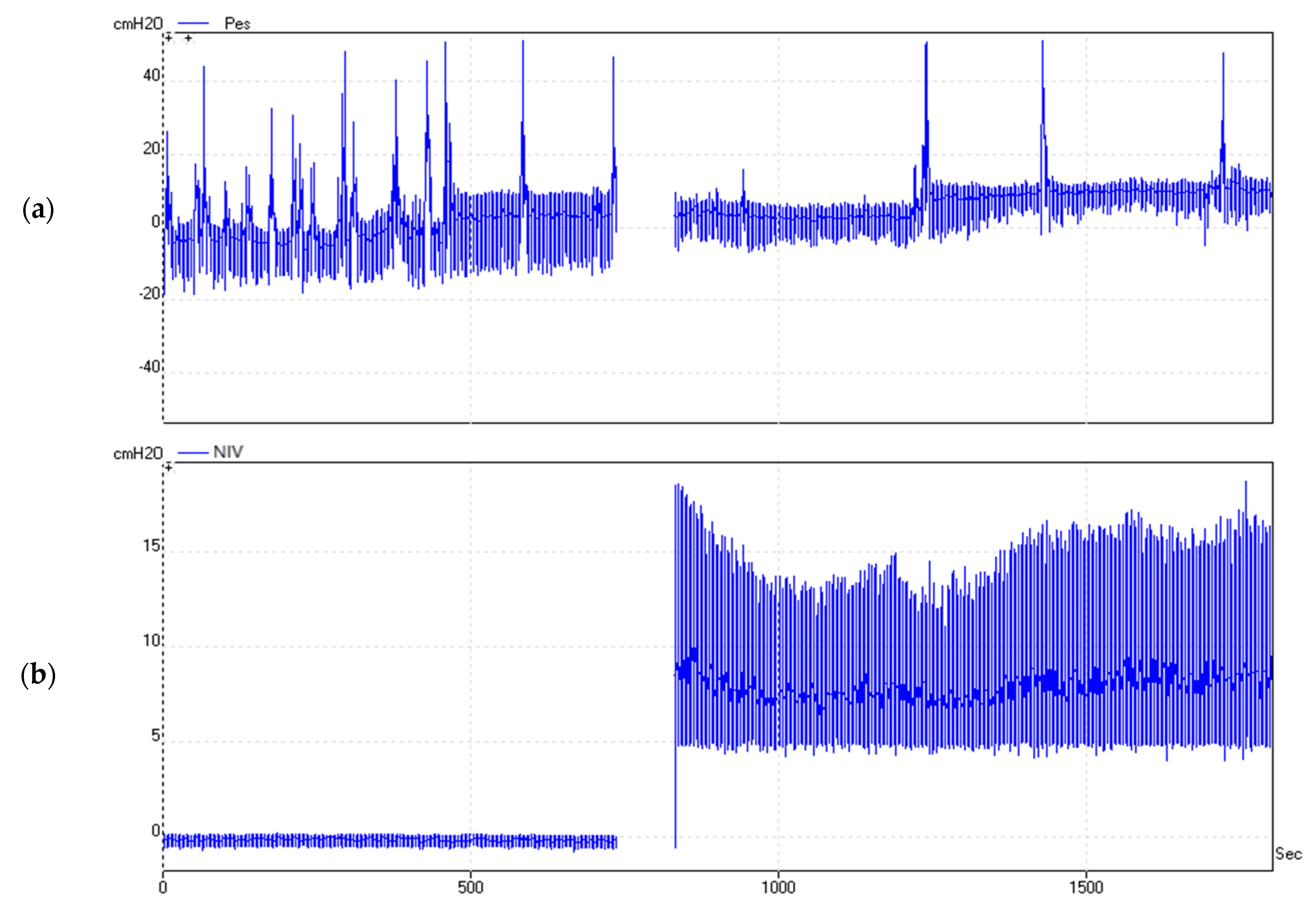The width and height of the screenshot is (1316, 913).
Task: Select the NIV legend label
Action: (228, 452)
